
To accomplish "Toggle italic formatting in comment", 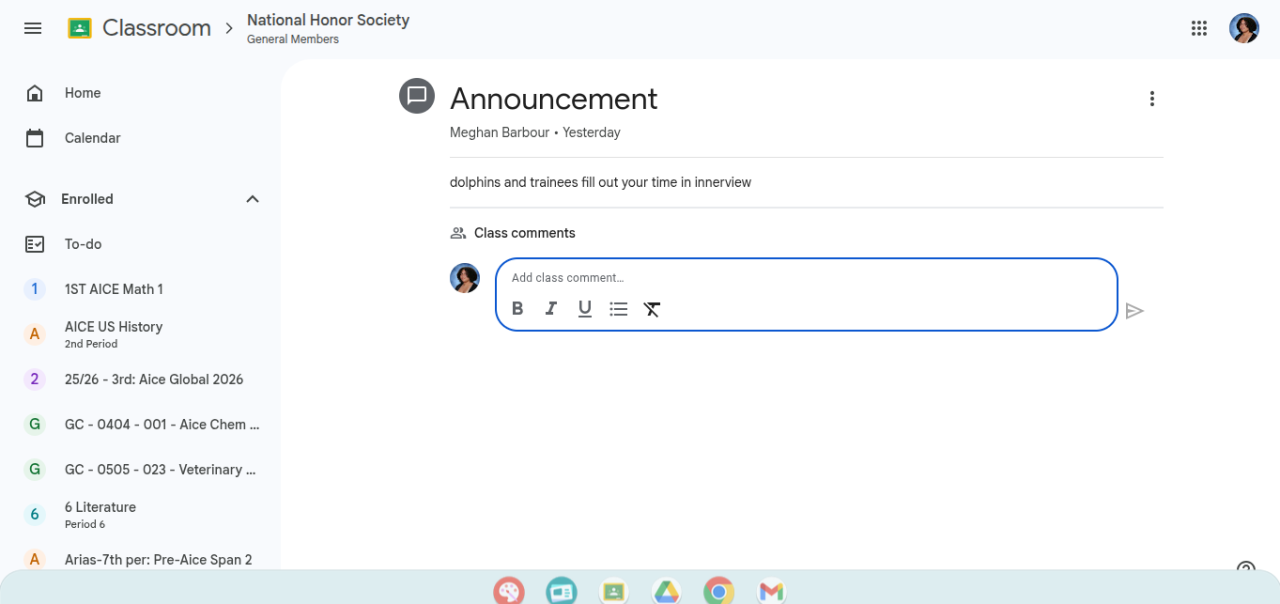I will [551, 309].
